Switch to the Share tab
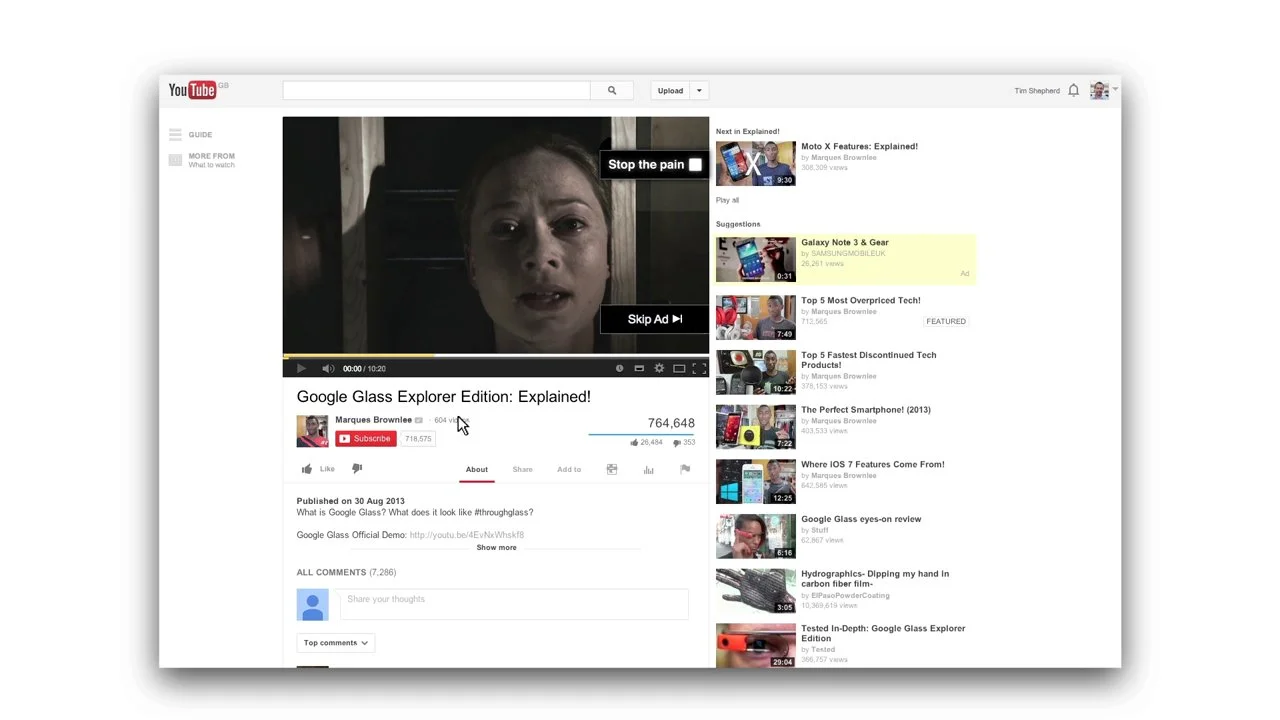Screen dimensions: 1280x720 click(523, 469)
